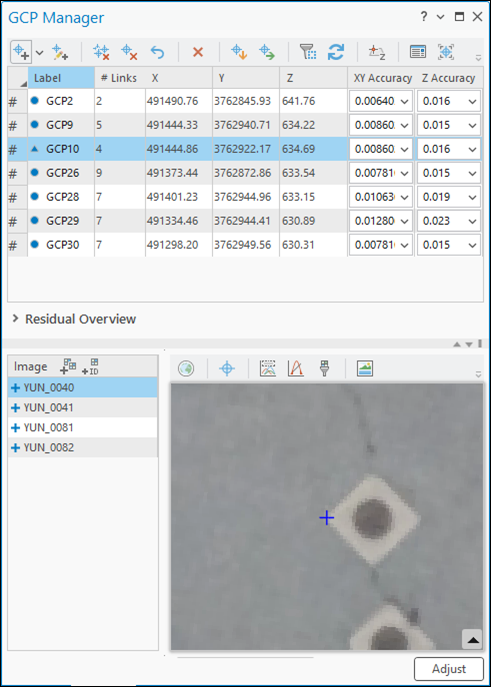Click the delete all GCPs icon
The height and width of the screenshot is (687, 491).
point(101,52)
